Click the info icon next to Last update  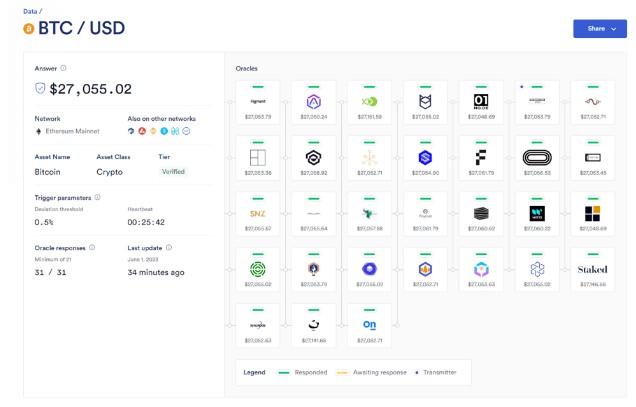pos(168,247)
